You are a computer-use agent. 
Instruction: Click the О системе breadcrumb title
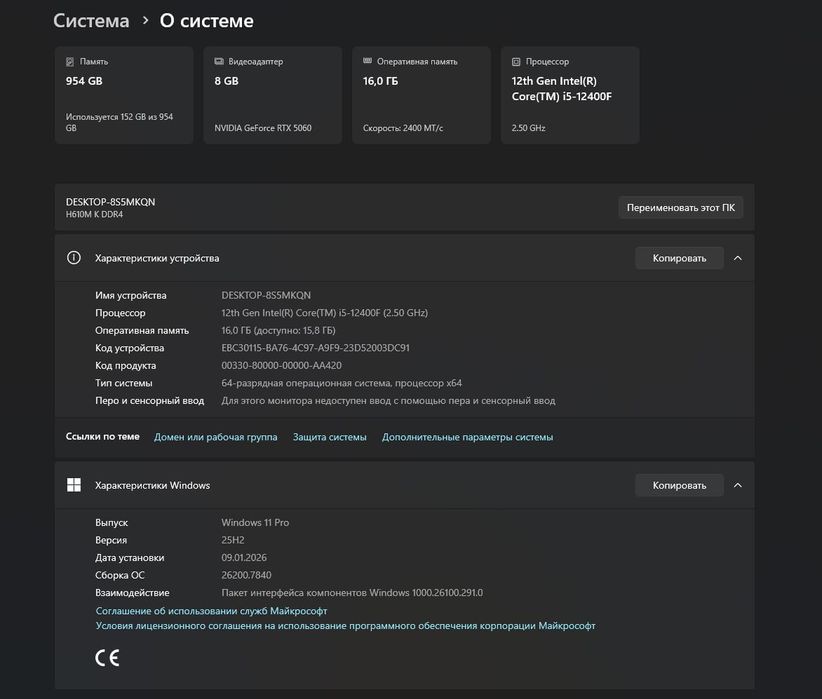(207, 21)
